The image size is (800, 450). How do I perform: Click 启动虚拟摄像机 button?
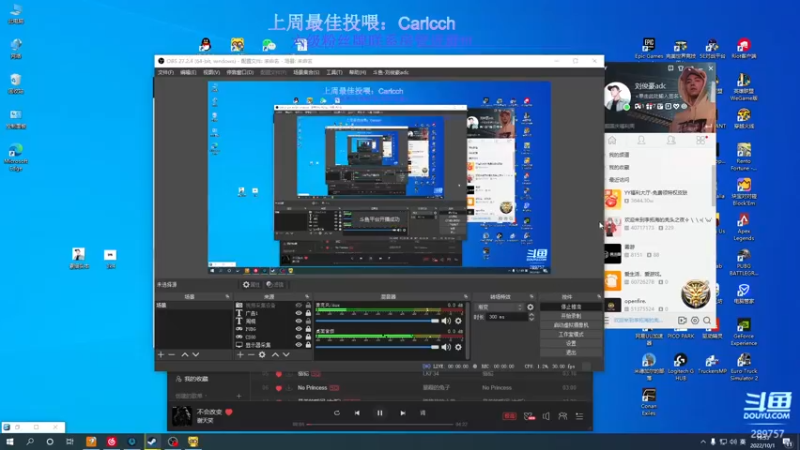pos(570,325)
